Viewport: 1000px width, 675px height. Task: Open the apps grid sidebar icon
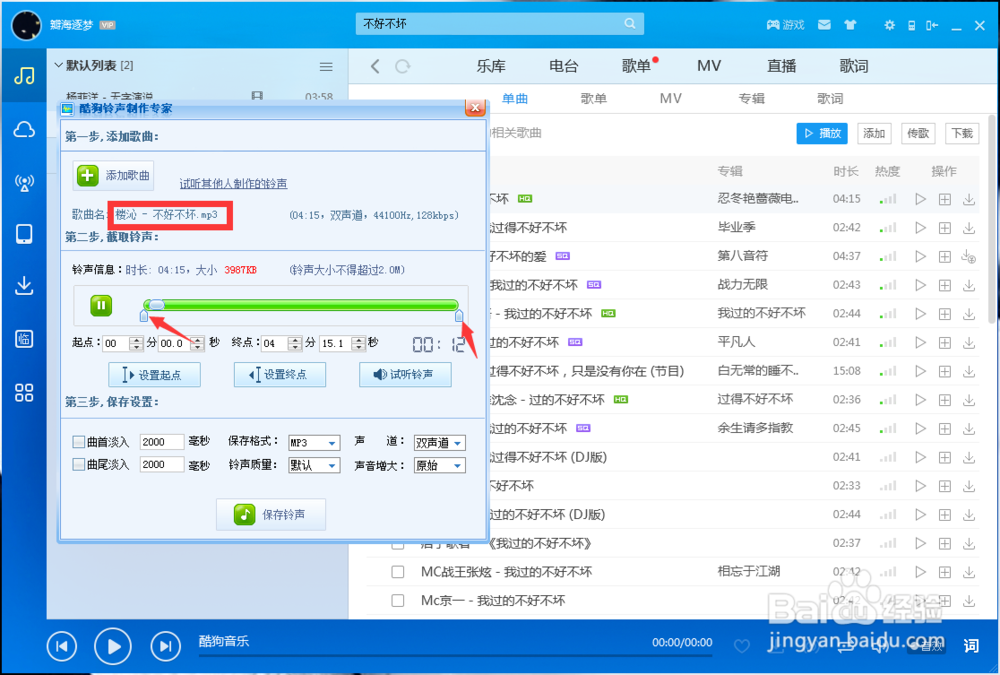(x=24, y=392)
